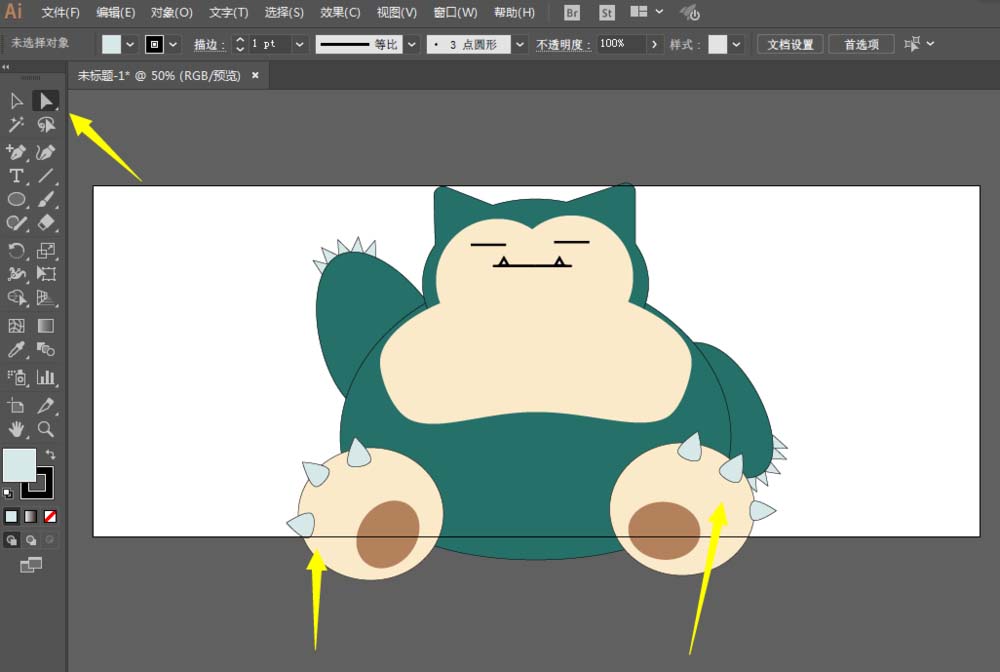Screen dimensions: 1000x672
Task: Open the change screen mode button
Action: pos(31,564)
